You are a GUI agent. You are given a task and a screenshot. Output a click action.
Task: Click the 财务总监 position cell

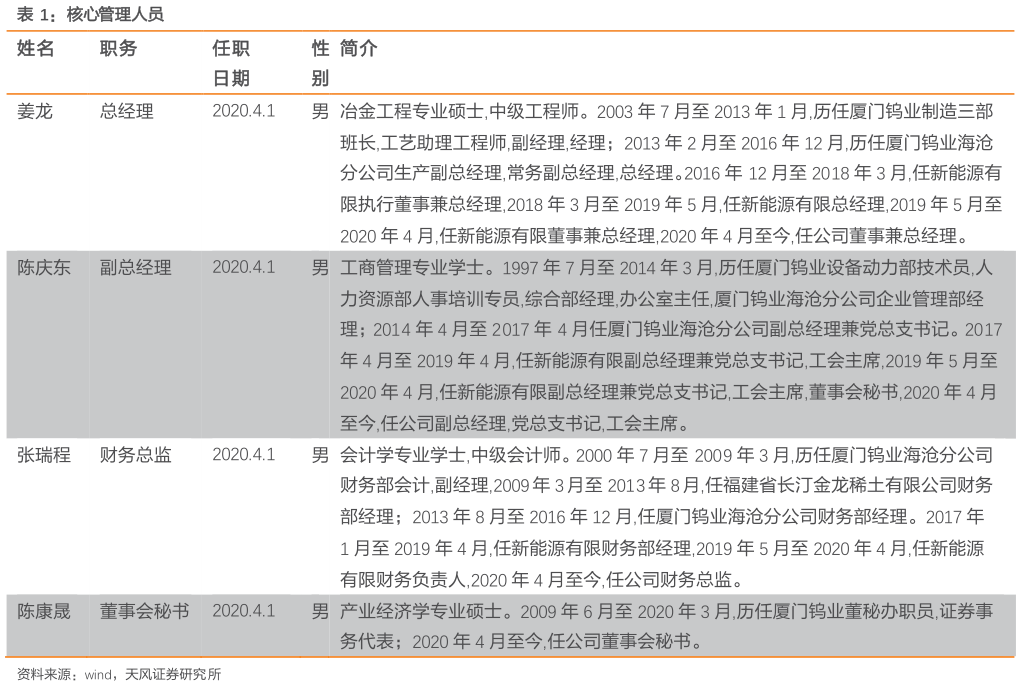pos(136,455)
